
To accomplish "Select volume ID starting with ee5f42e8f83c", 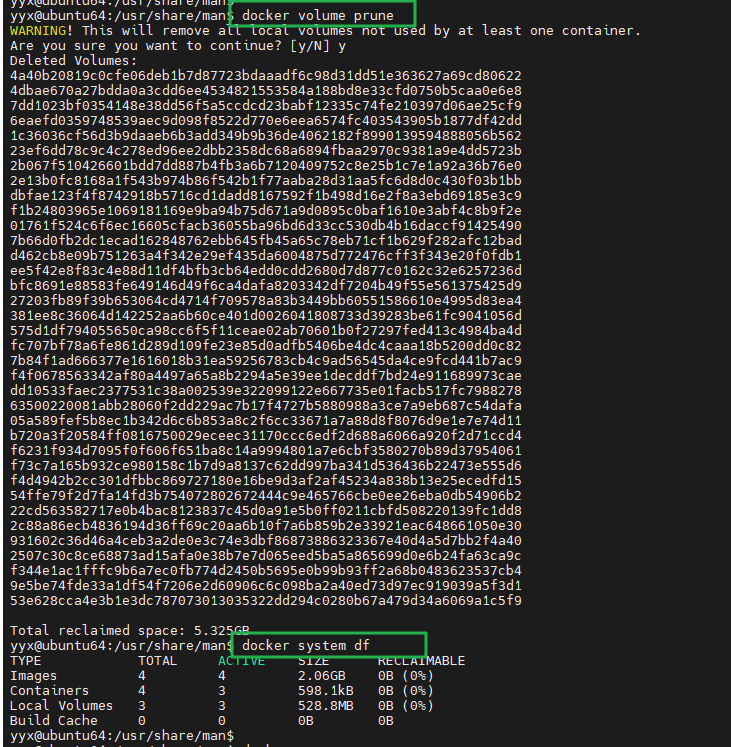I will (x=266, y=271).
